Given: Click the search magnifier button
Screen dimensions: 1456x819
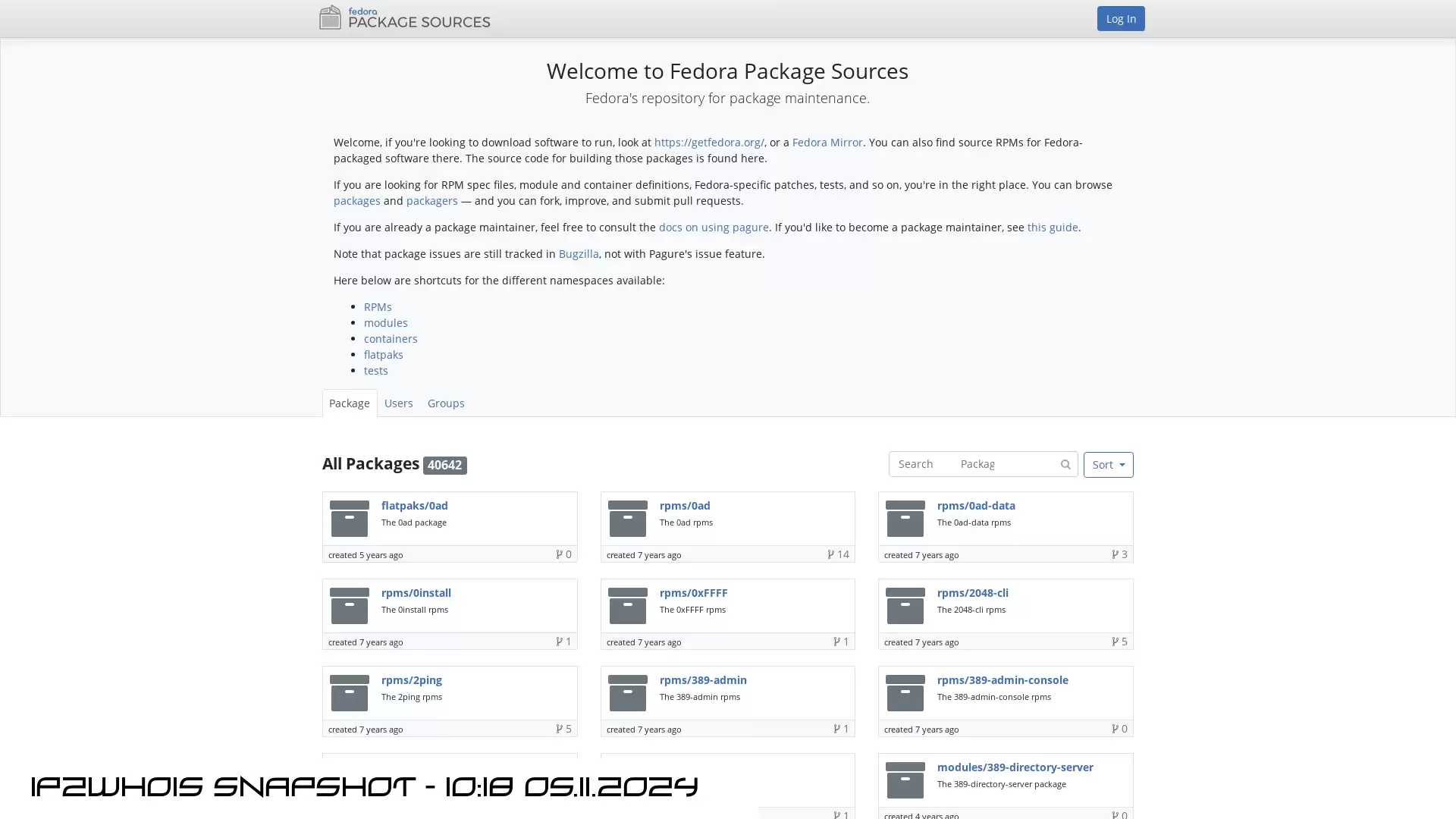Looking at the screenshot, I should tap(1065, 464).
